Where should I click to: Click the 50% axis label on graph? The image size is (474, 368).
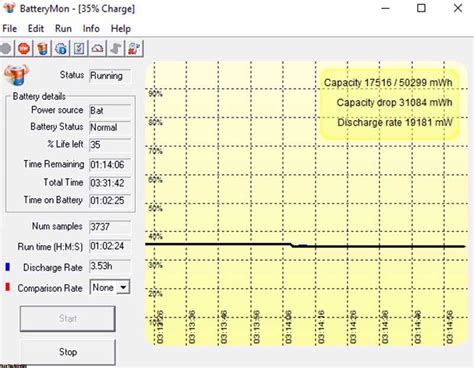(155, 208)
